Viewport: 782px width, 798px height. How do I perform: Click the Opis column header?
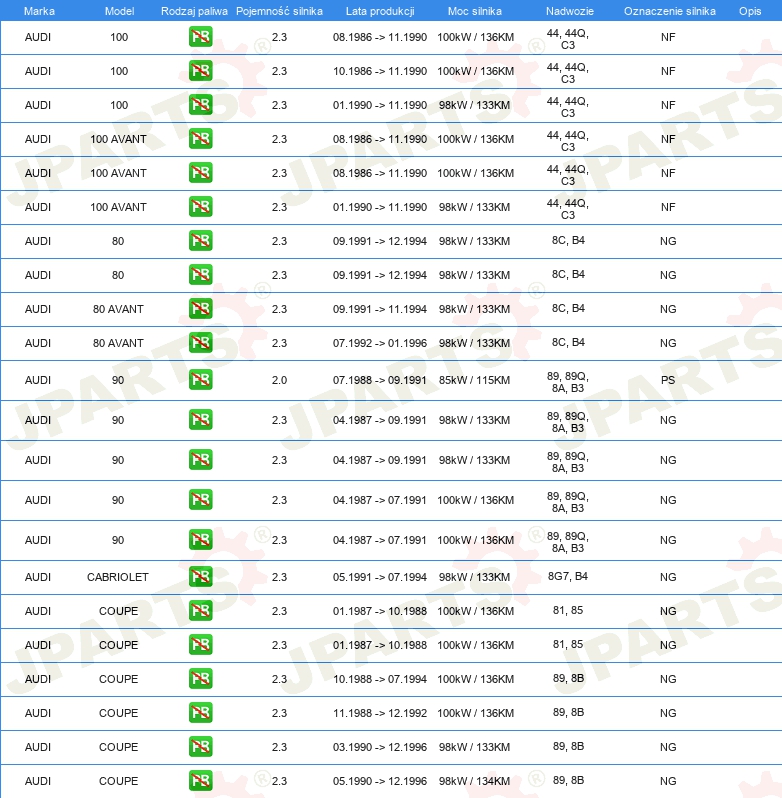pos(750,11)
